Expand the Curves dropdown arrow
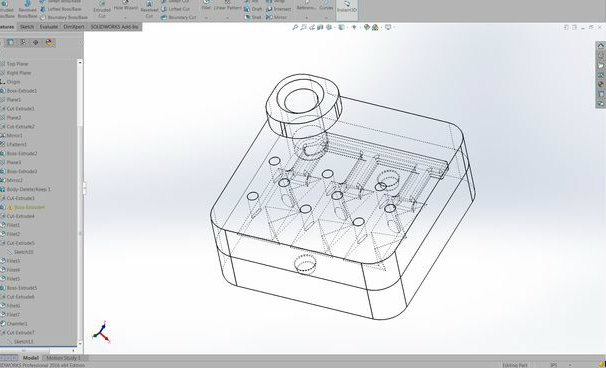Screen dimensions: 606x368 click(x=327, y=18)
